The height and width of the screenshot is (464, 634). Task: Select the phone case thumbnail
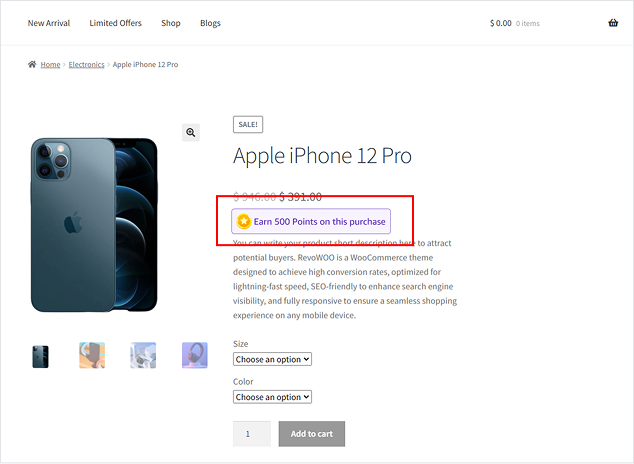(x=92, y=355)
